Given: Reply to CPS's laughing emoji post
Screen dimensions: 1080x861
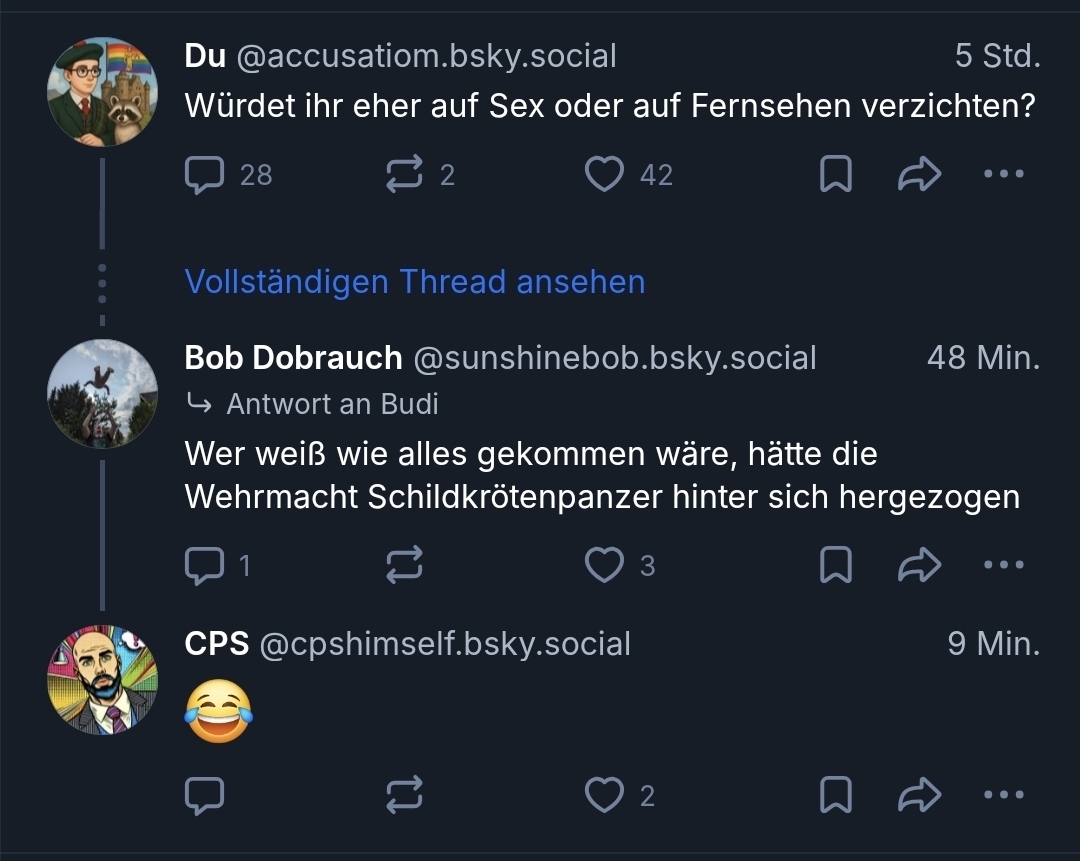Looking at the screenshot, I should tap(205, 796).
